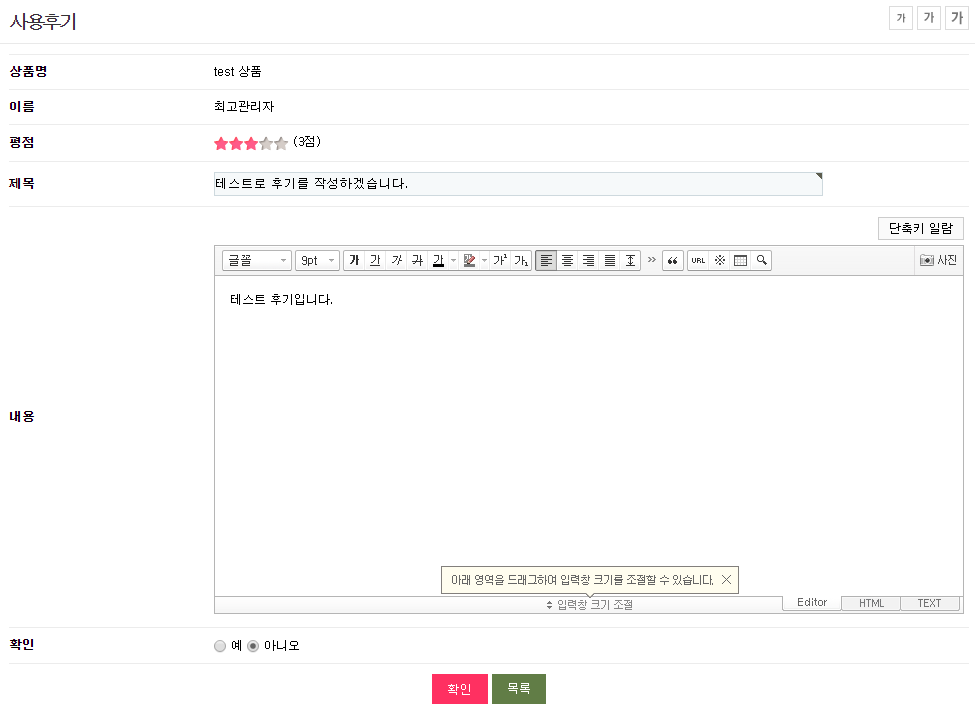This screenshot has width=975, height=711.
Task: Open the 글꼴 font dropdown
Action: coord(257,260)
